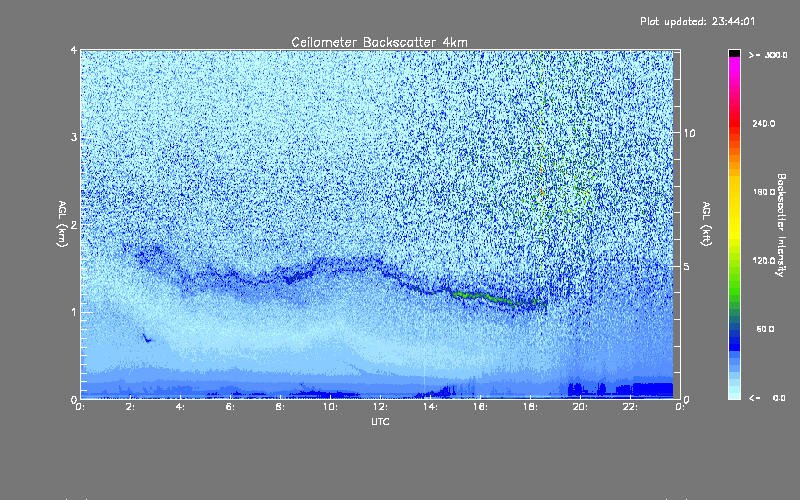Click the '3' tick on the km axis
The width and height of the screenshot is (800, 500).
(x=74, y=137)
